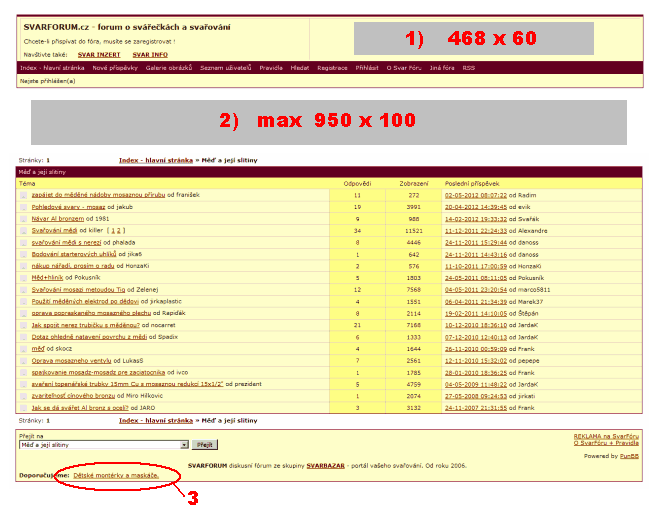Open topic 'zapájet do měděné nádoby mosaznou přírubu'
The image size is (660, 518).
point(98,195)
